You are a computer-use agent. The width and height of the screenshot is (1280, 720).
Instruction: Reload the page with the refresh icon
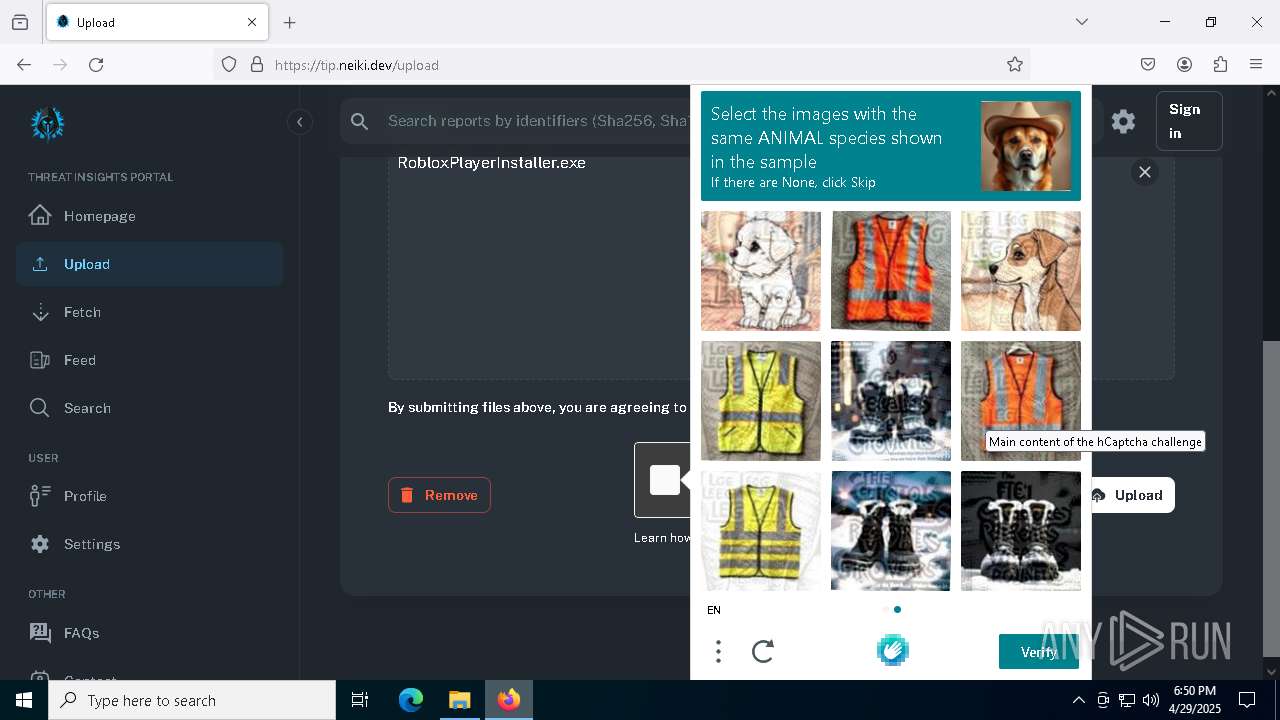point(96,64)
